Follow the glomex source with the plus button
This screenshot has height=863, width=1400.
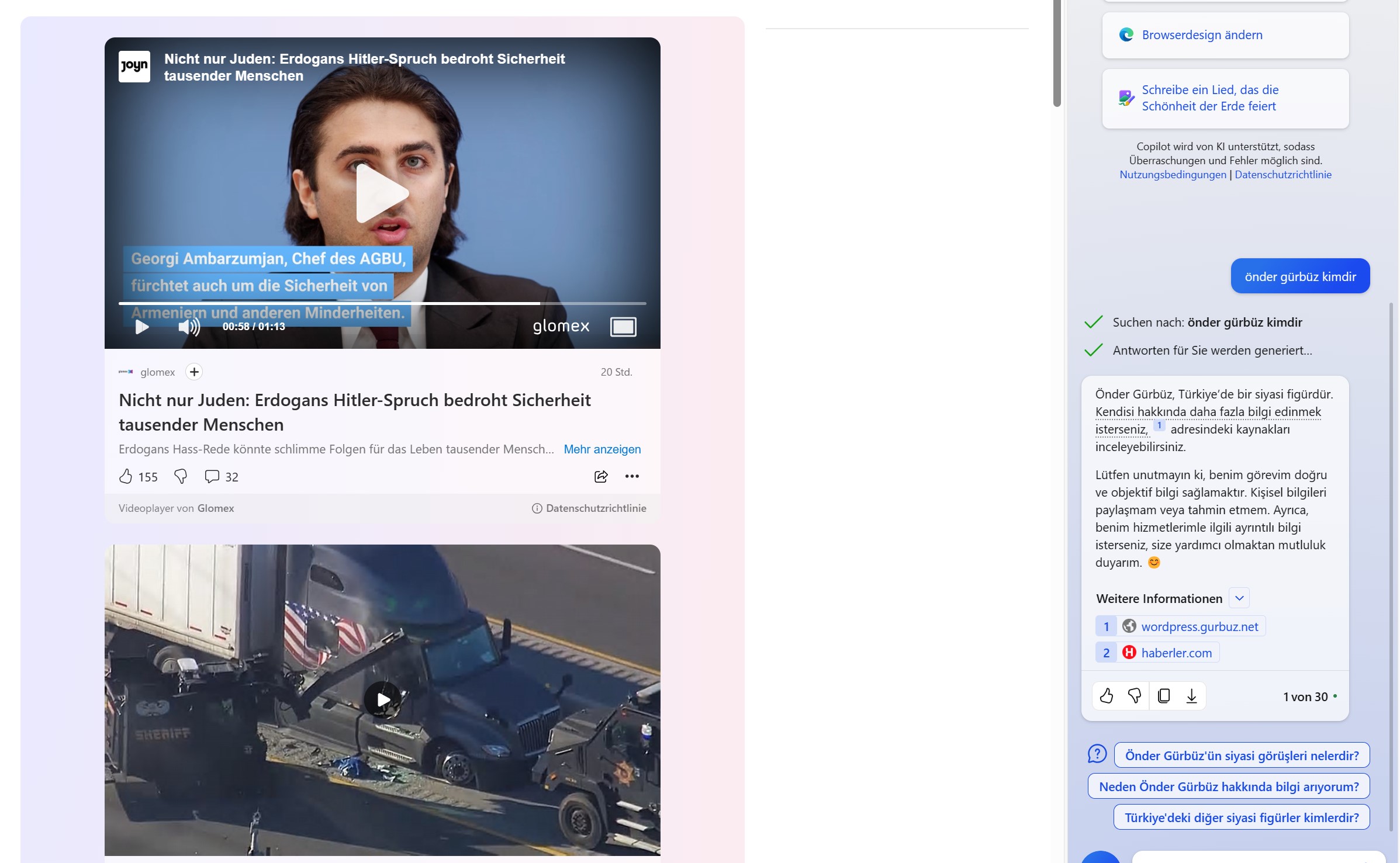coord(194,372)
